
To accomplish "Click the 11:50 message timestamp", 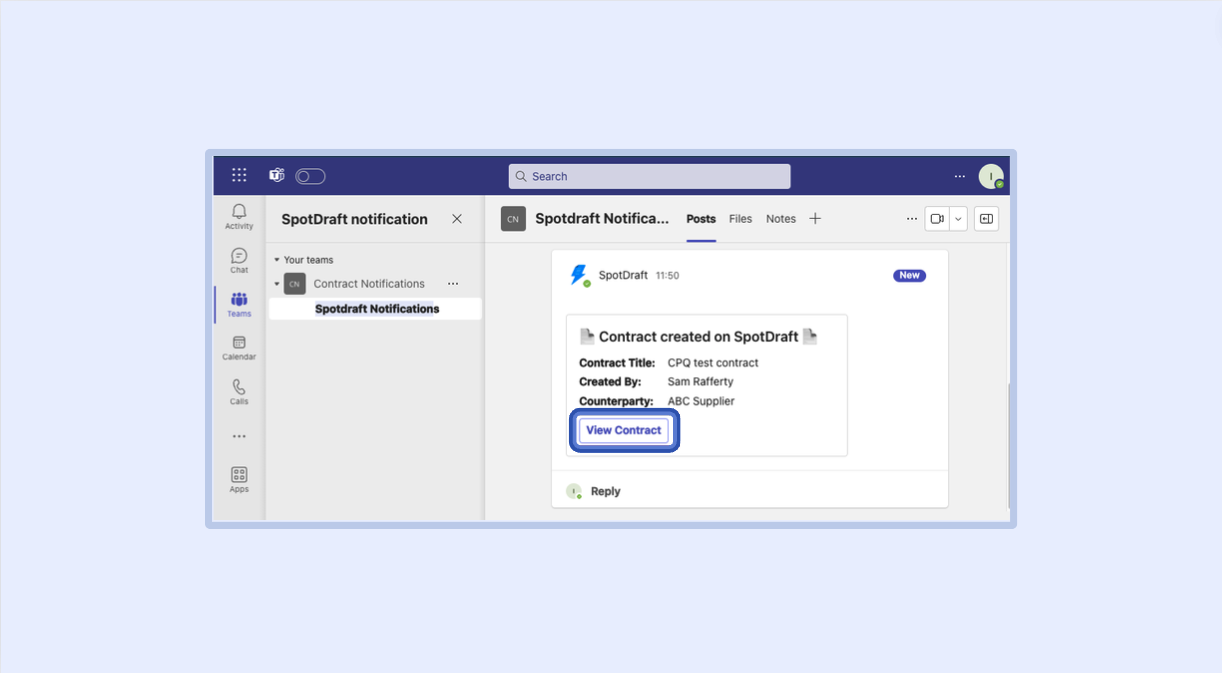I will (667, 276).
